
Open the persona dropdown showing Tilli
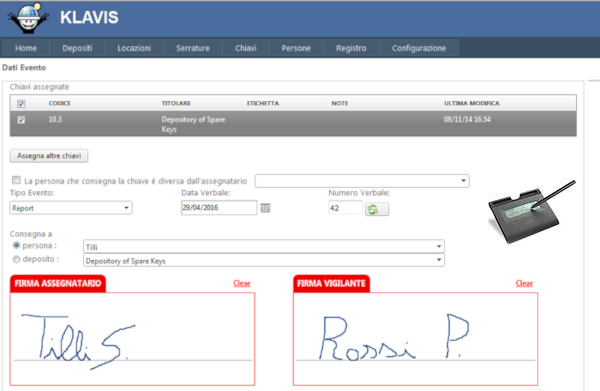click(x=264, y=247)
